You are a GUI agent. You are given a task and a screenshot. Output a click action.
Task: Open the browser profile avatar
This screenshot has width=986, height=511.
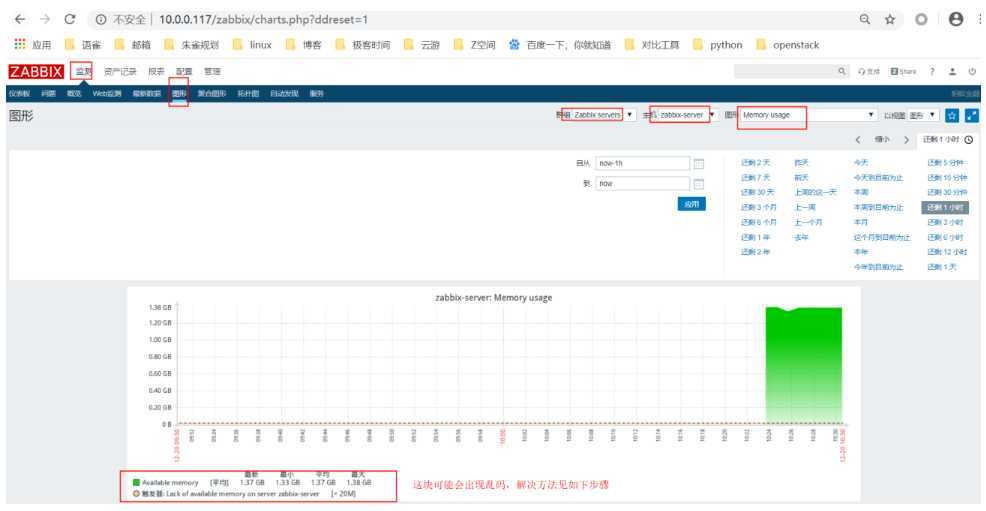tap(956, 19)
